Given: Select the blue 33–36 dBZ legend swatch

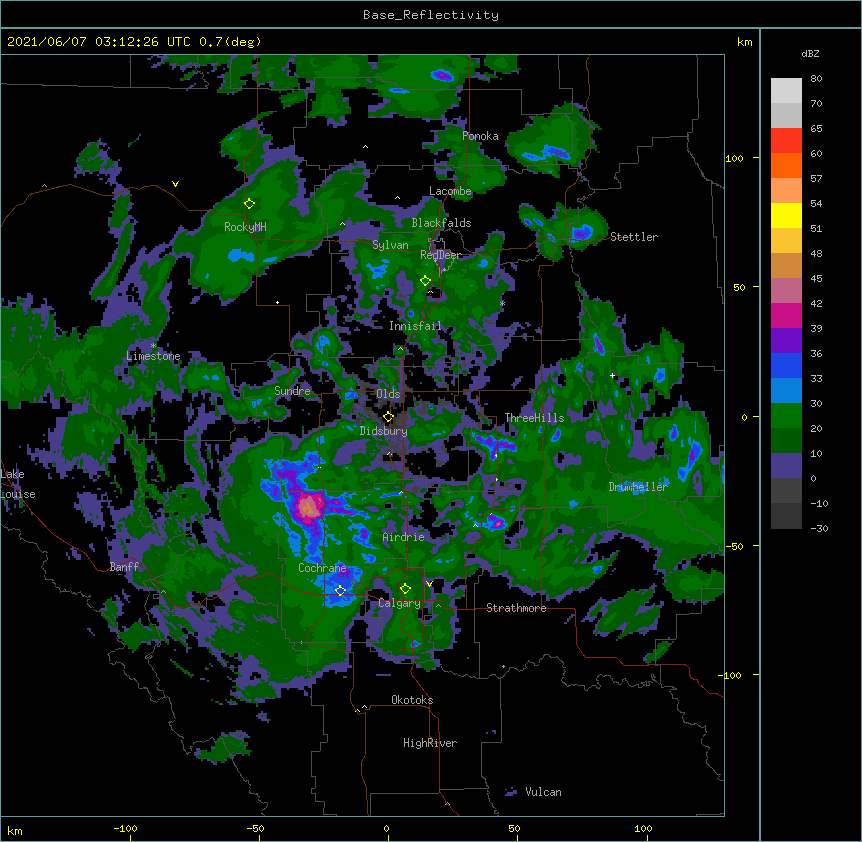Looking at the screenshot, I should (786, 366).
